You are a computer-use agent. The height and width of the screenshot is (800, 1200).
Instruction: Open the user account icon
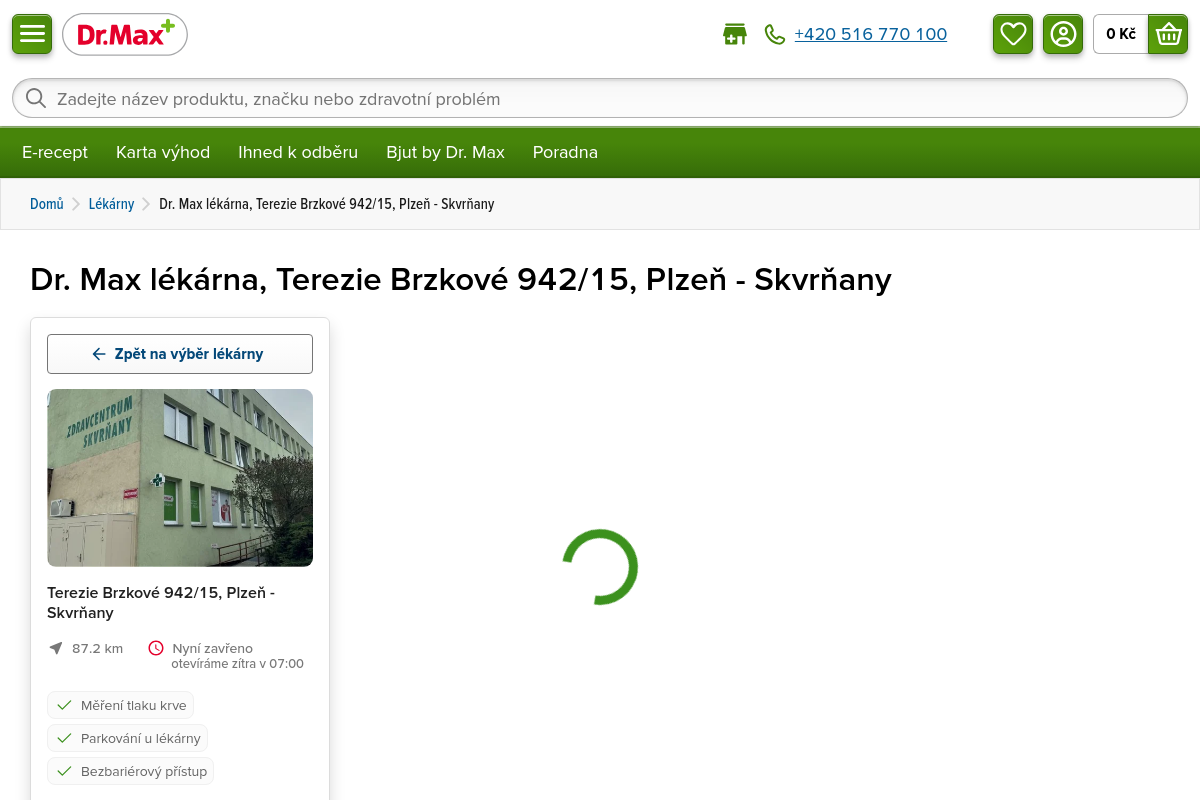[1063, 34]
